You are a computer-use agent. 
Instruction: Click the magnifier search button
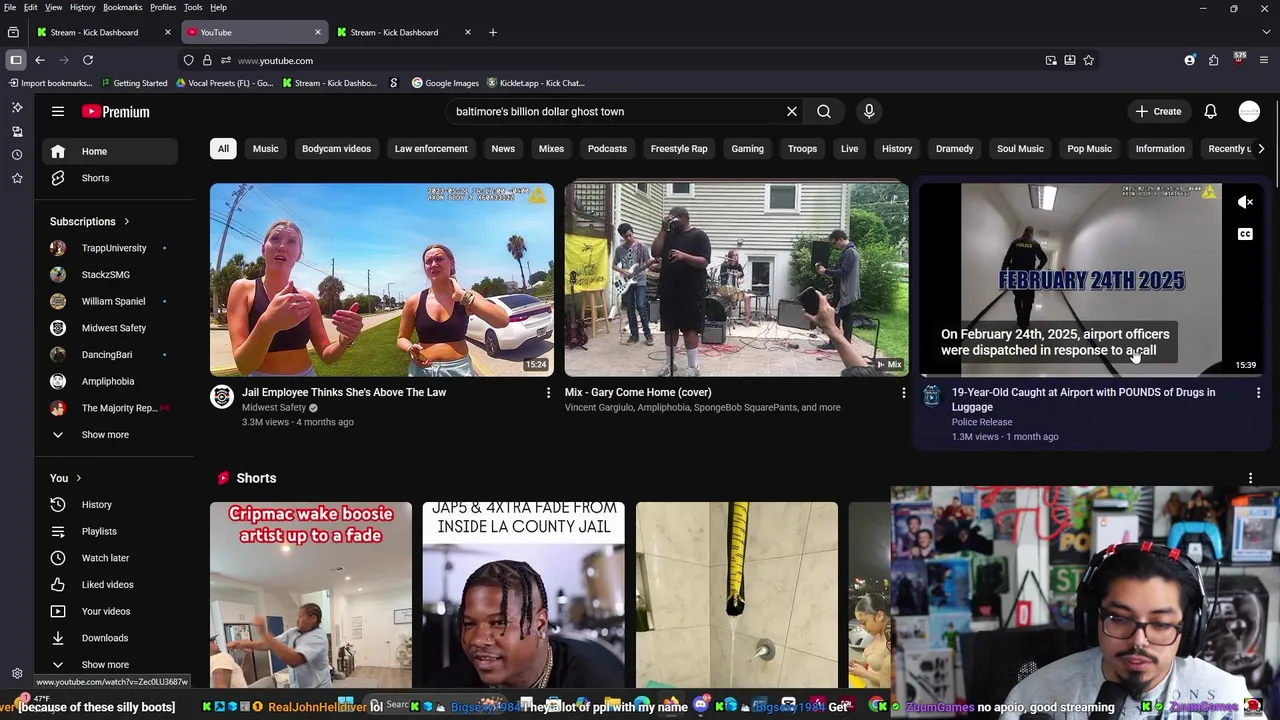(824, 111)
